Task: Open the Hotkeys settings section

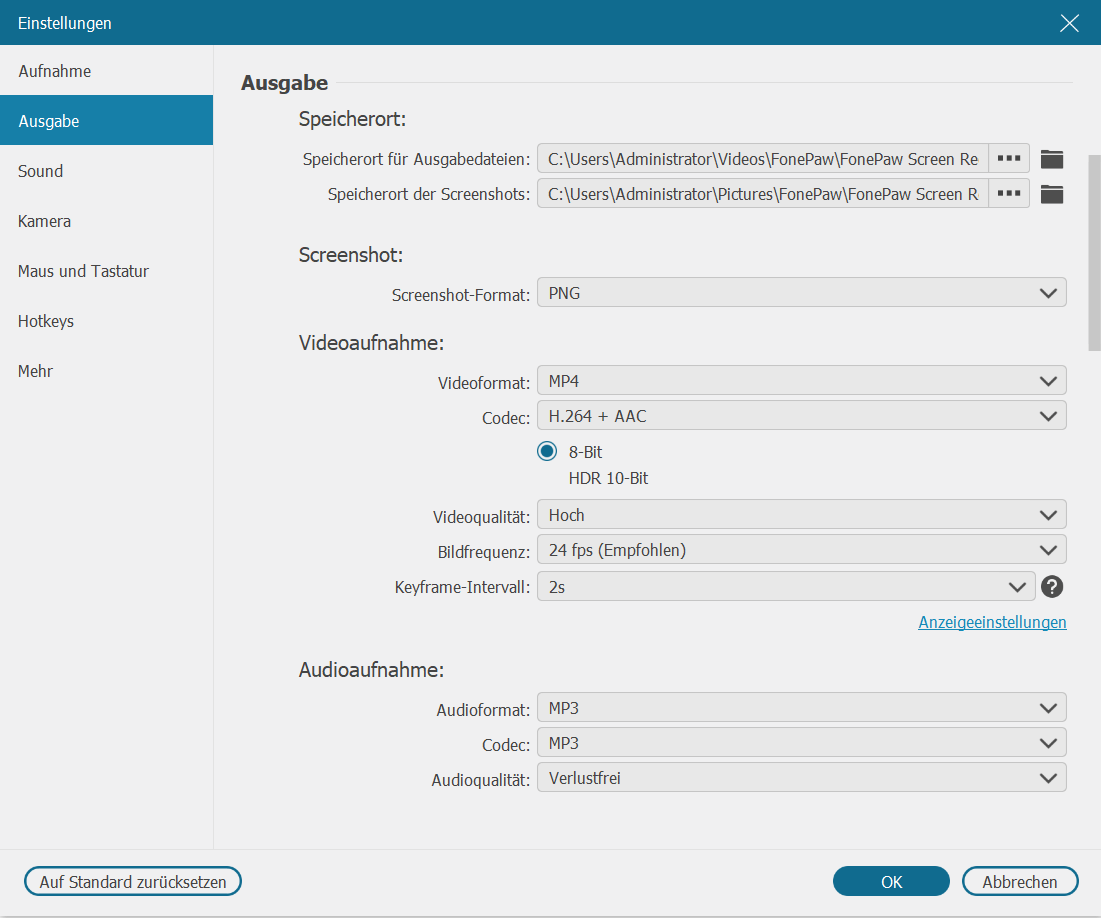Action: click(46, 321)
